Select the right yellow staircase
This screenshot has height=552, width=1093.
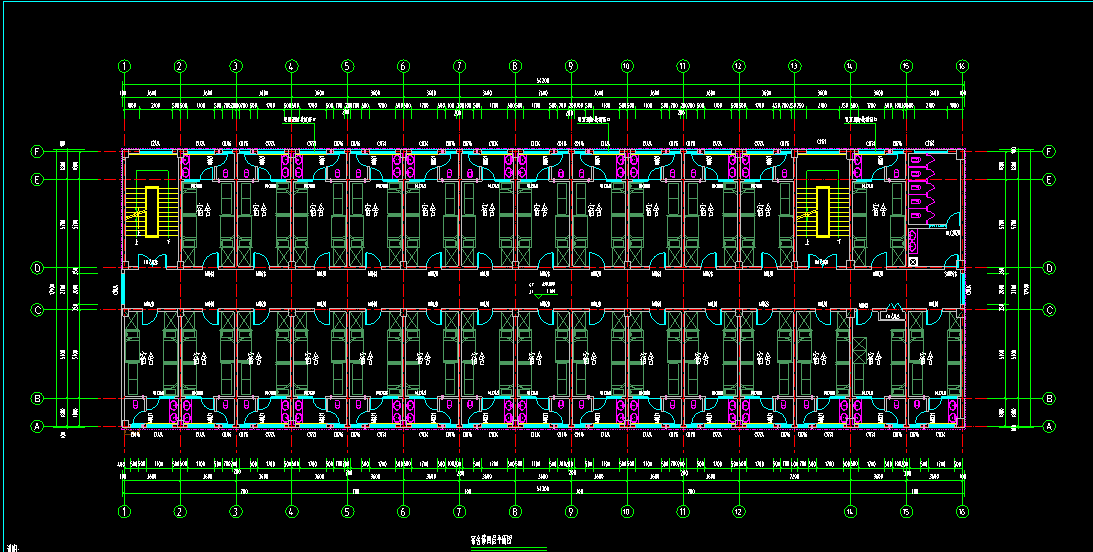pyautogui.click(x=823, y=211)
